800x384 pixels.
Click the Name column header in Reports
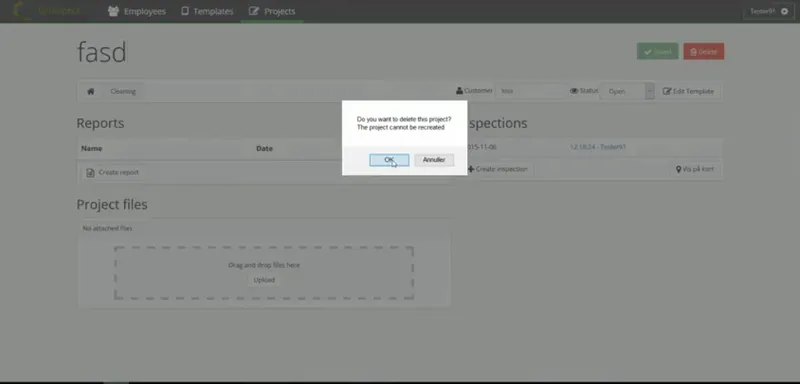92,148
